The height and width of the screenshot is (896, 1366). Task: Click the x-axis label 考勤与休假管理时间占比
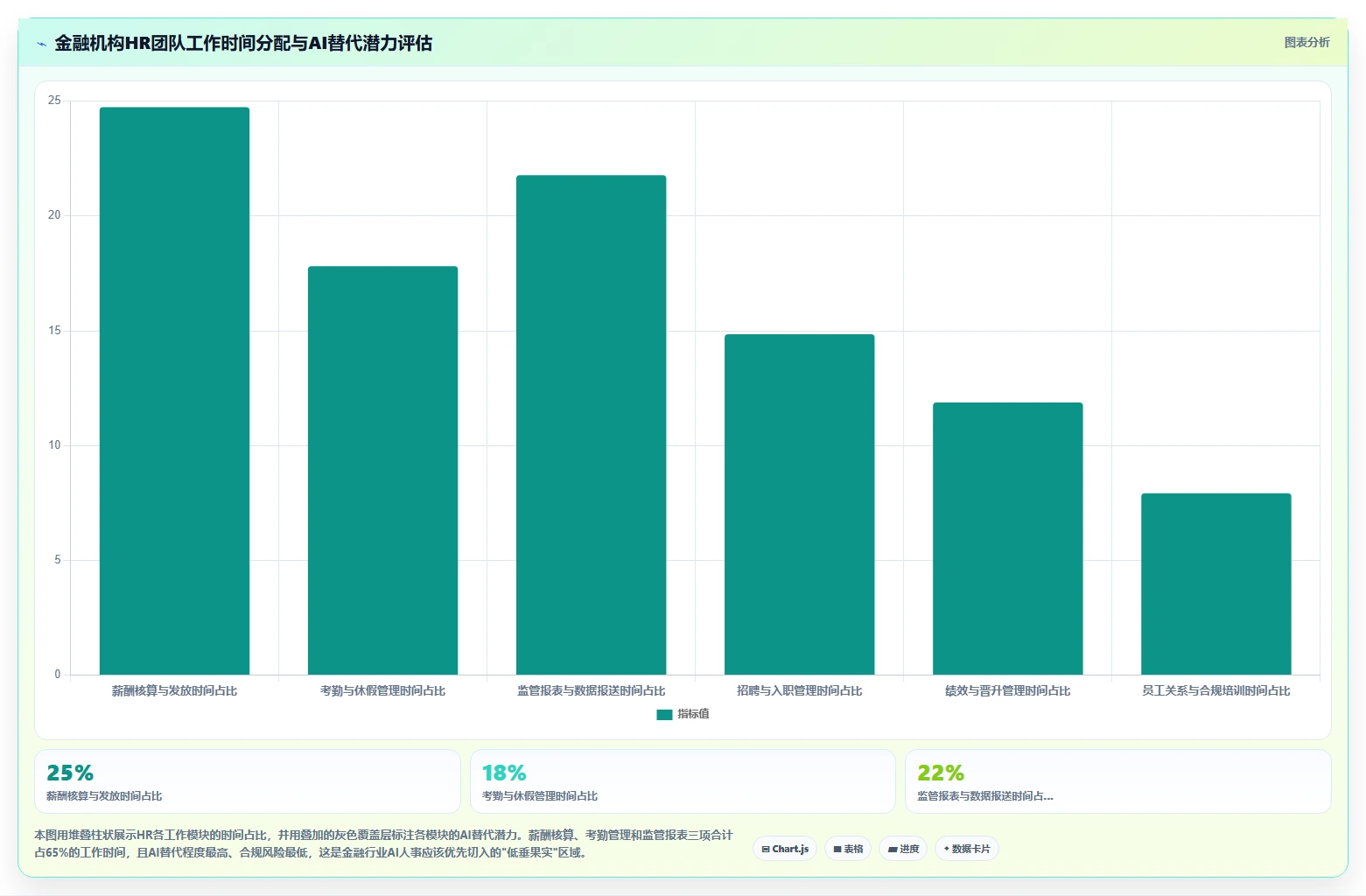(382, 690)
